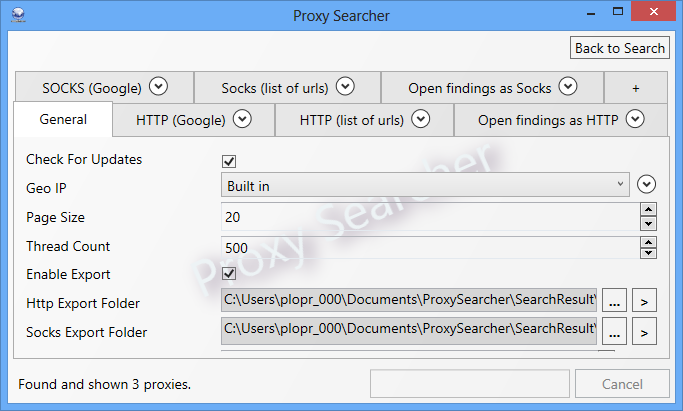The image size is (683, 411).
Task: Minimize the Proxy Searcher window
Action: coord(591,12)
